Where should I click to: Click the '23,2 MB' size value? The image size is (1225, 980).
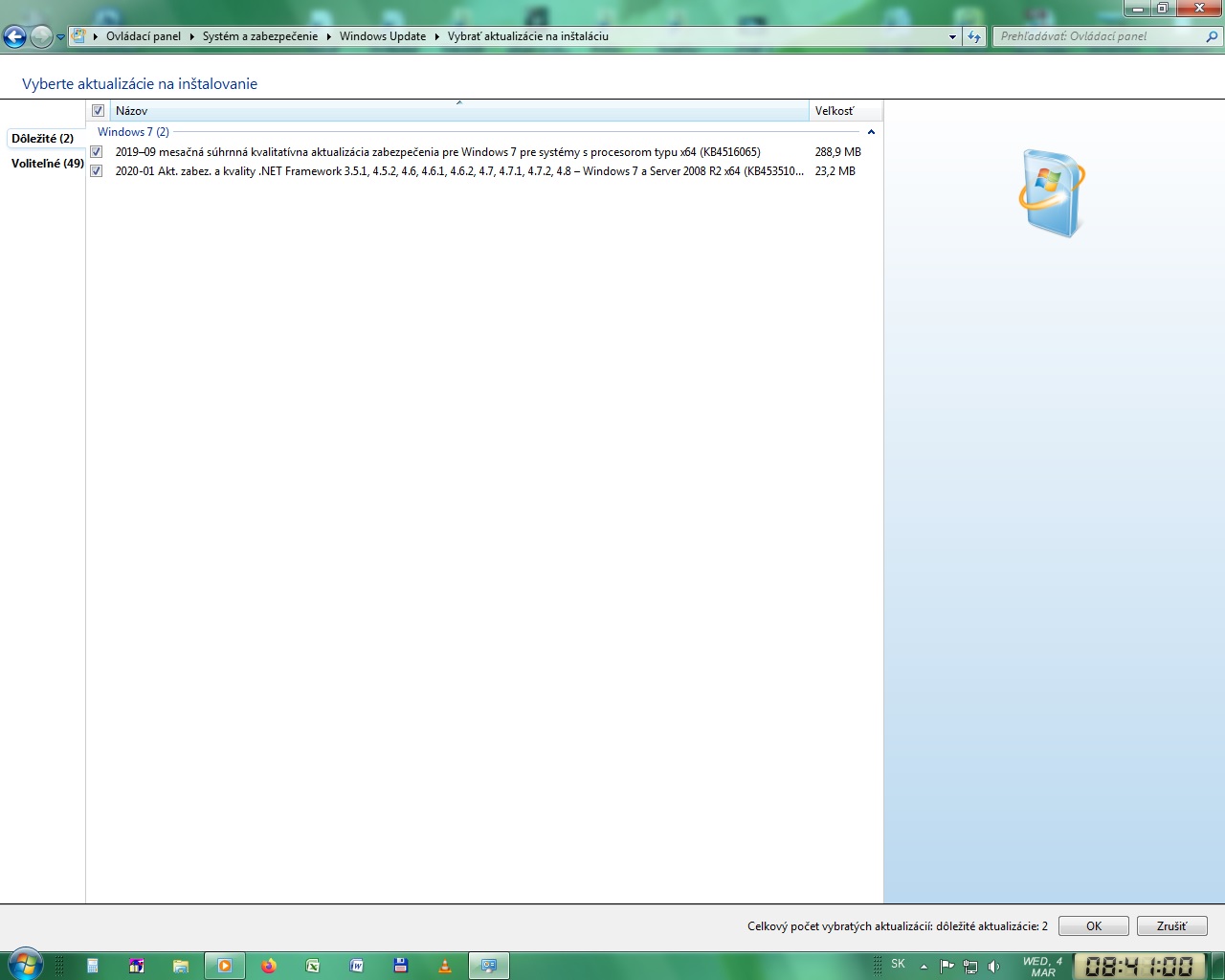pyautogui.click(x=835, y=171)
